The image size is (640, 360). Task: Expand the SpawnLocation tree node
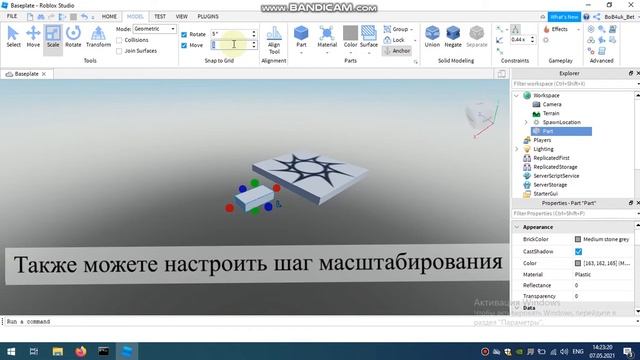coord(526,122)
